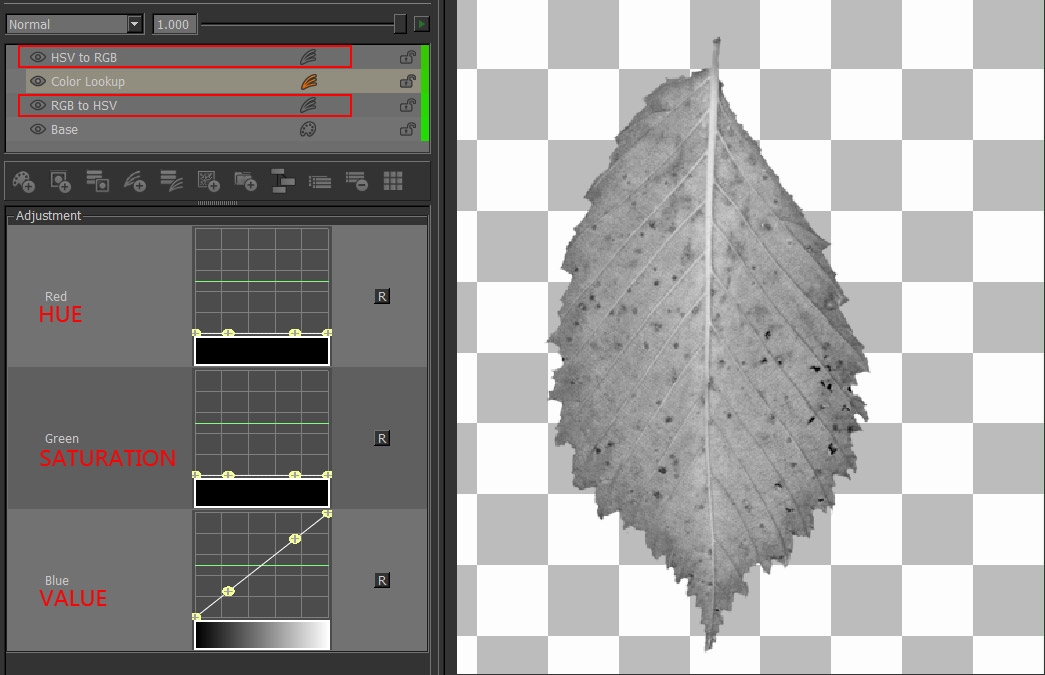Toggle visibility of Color Lookup layer
The image size is (1045, 675).
(38, 81)
